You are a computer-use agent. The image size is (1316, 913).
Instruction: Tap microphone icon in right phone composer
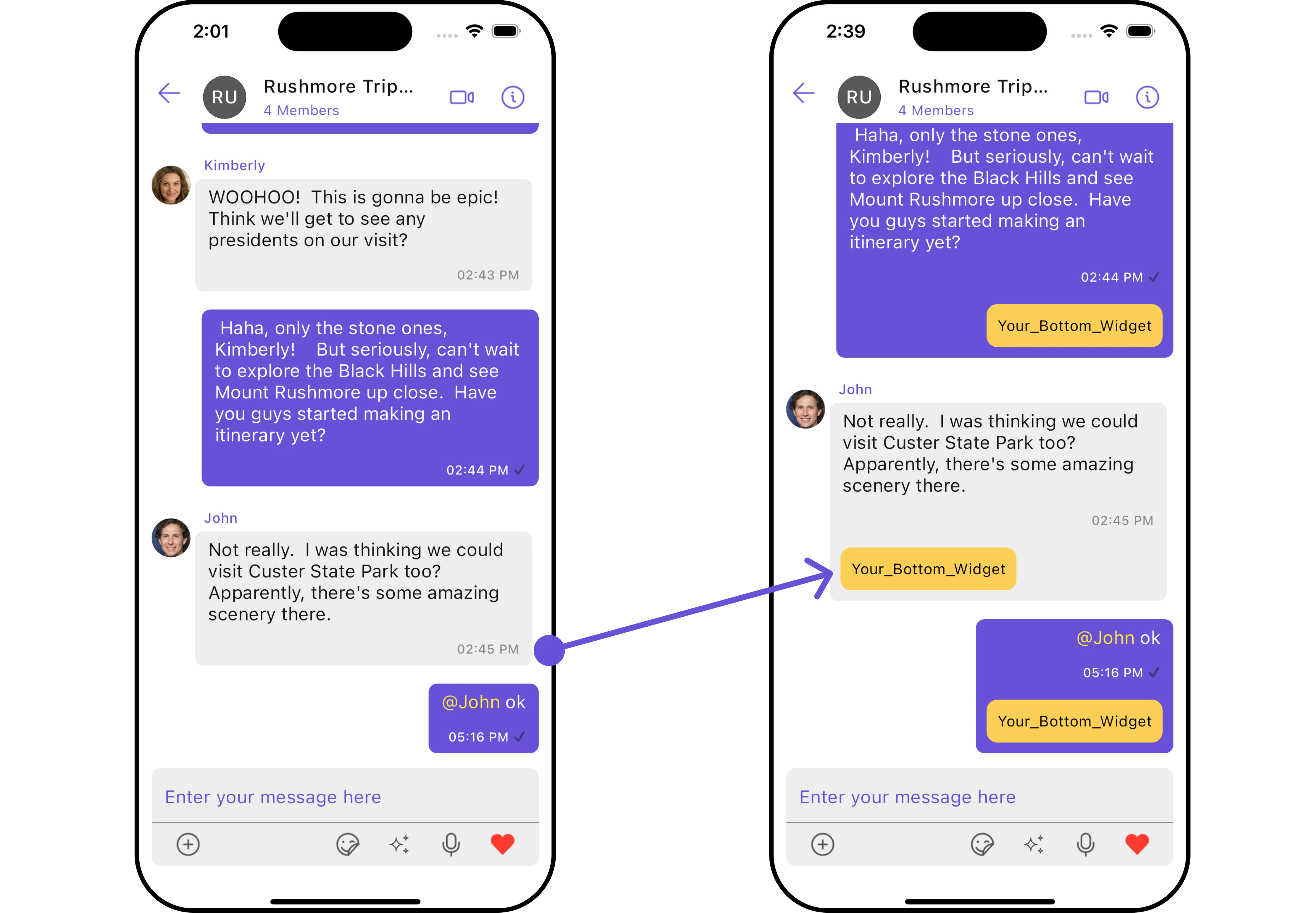tap(1085, 844)
